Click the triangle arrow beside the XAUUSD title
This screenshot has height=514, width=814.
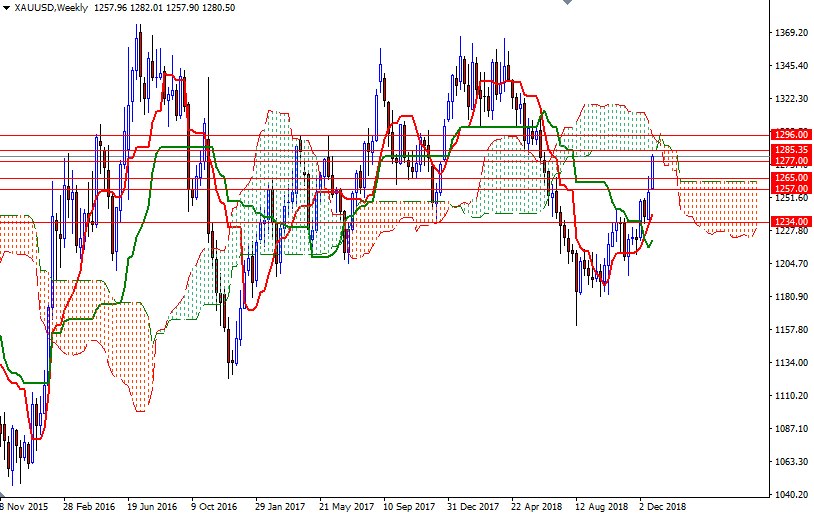pyautogui.click(x=7, y=8)
